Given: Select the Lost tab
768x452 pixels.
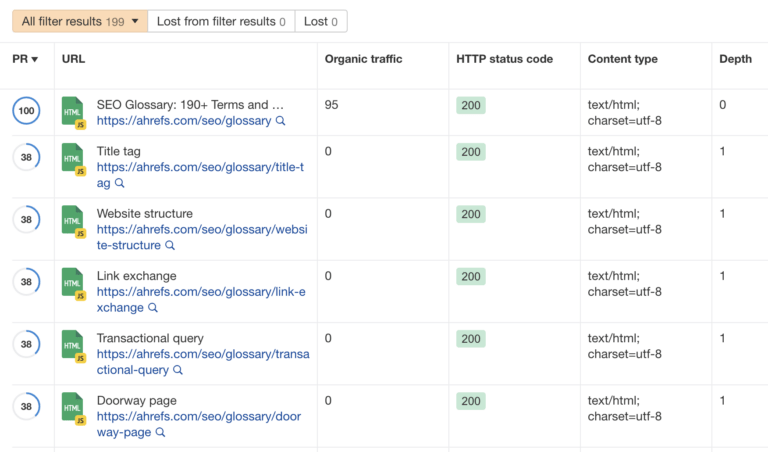Looking at the screenshot, I should tap(321, 21).
